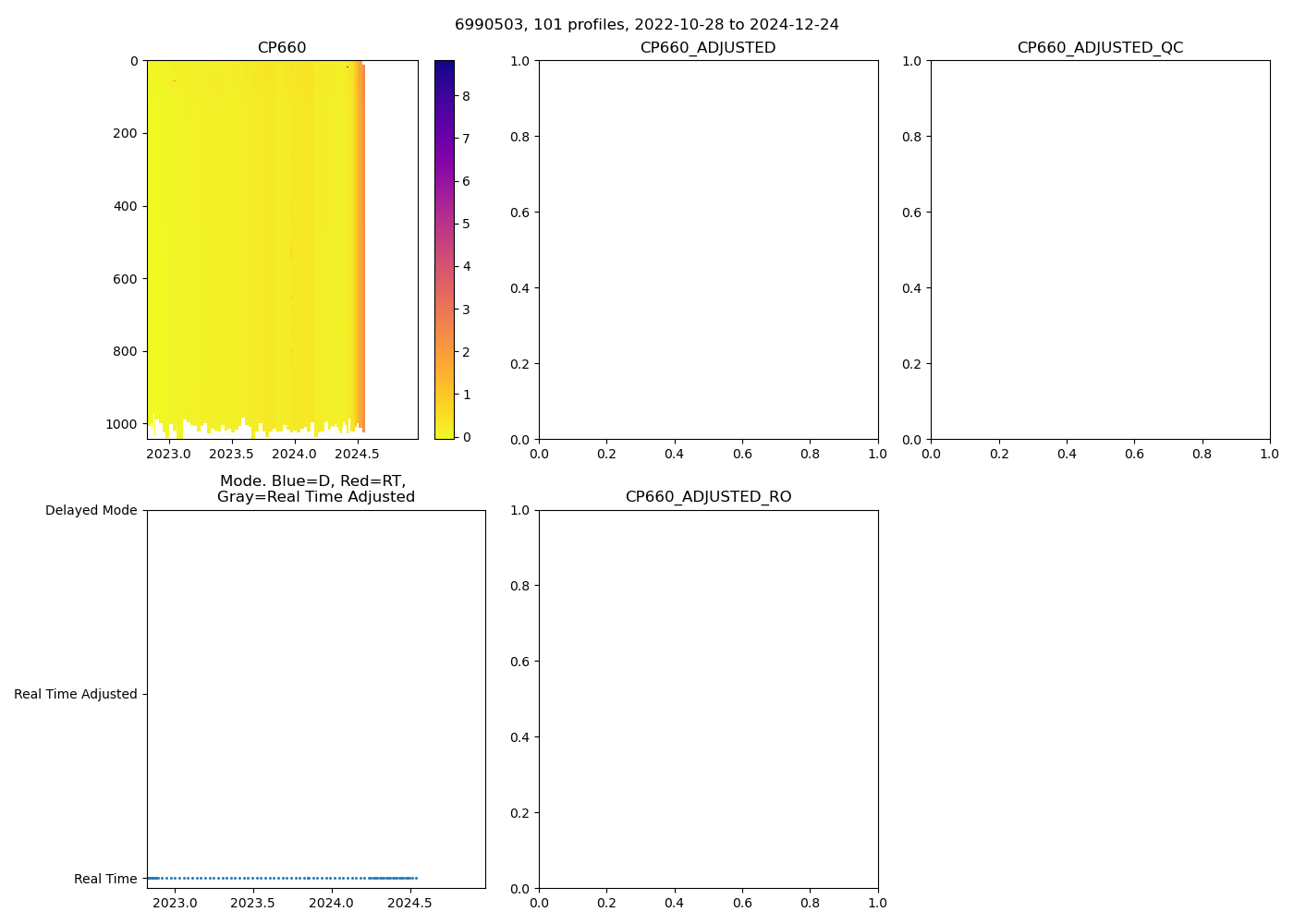Click the 'Real Time' y-axis label
Image resolution: width=1294 pixels, height=924 pixels.
[105, 879]
